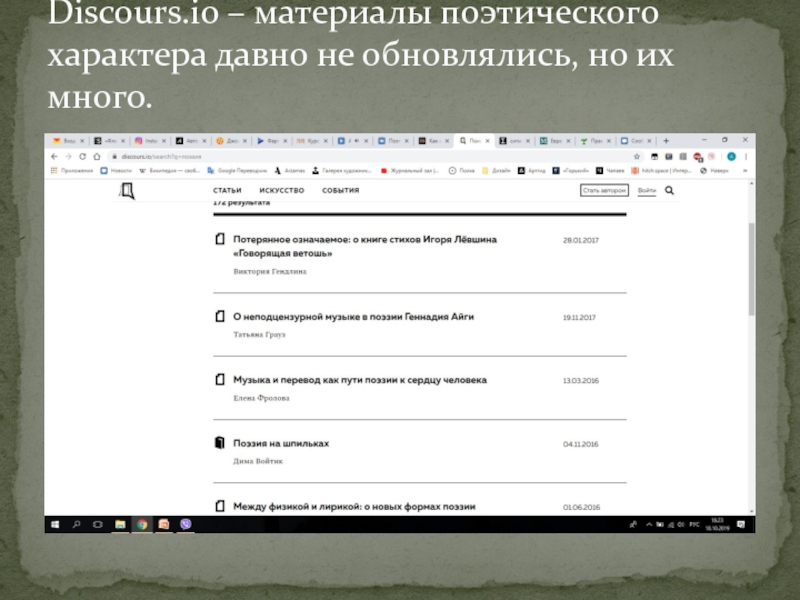Open the article Поэзия на шпильках

pos(281,443)
